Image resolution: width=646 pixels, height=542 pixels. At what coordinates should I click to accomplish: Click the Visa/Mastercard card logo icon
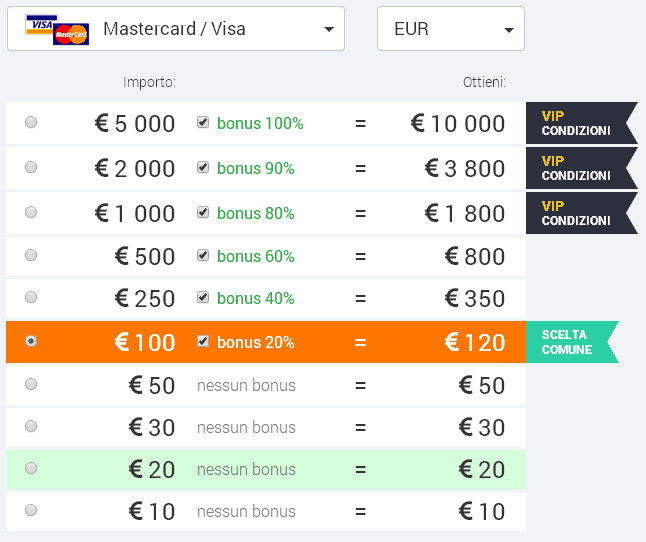pos(57,29)
